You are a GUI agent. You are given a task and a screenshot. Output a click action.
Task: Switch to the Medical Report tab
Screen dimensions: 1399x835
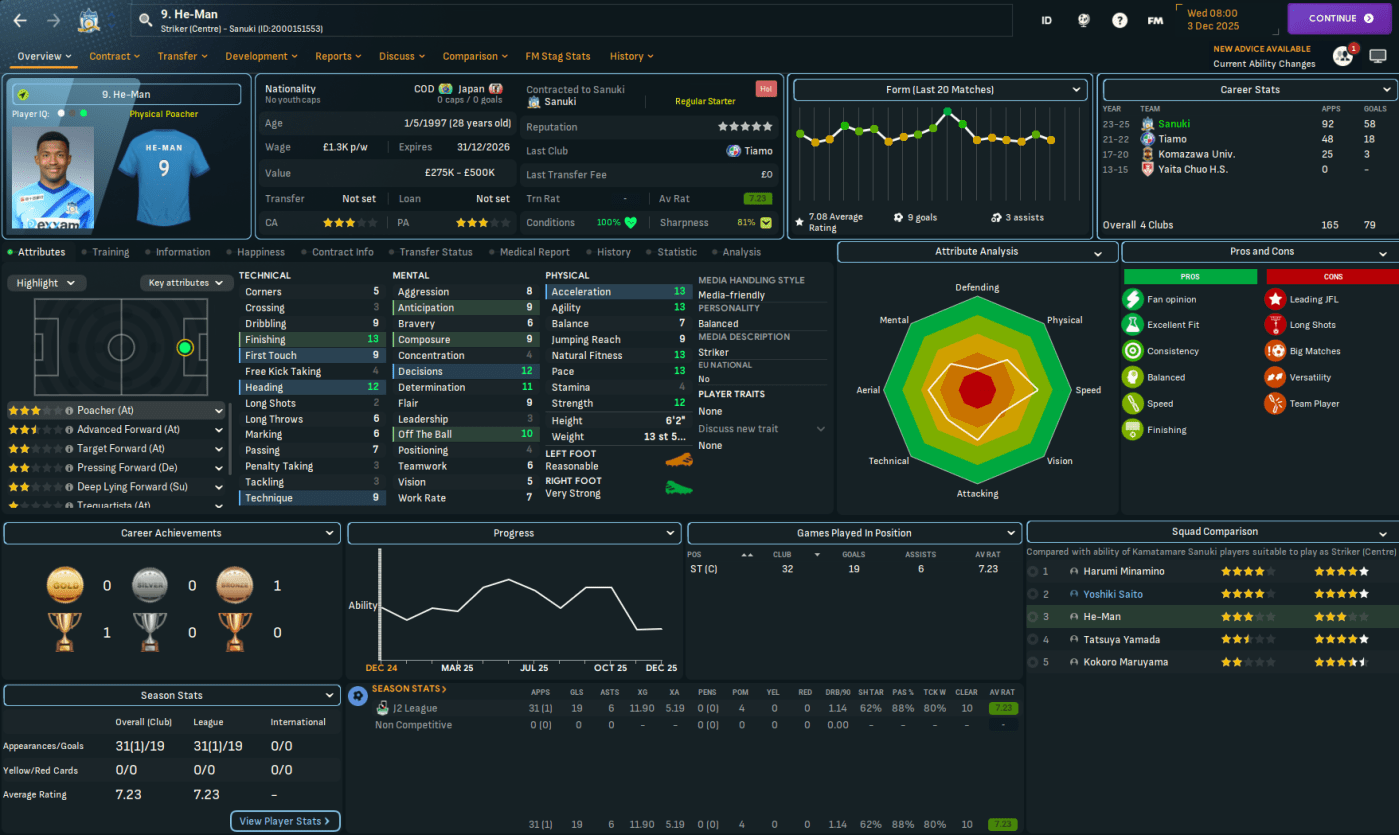click(534, 252)
